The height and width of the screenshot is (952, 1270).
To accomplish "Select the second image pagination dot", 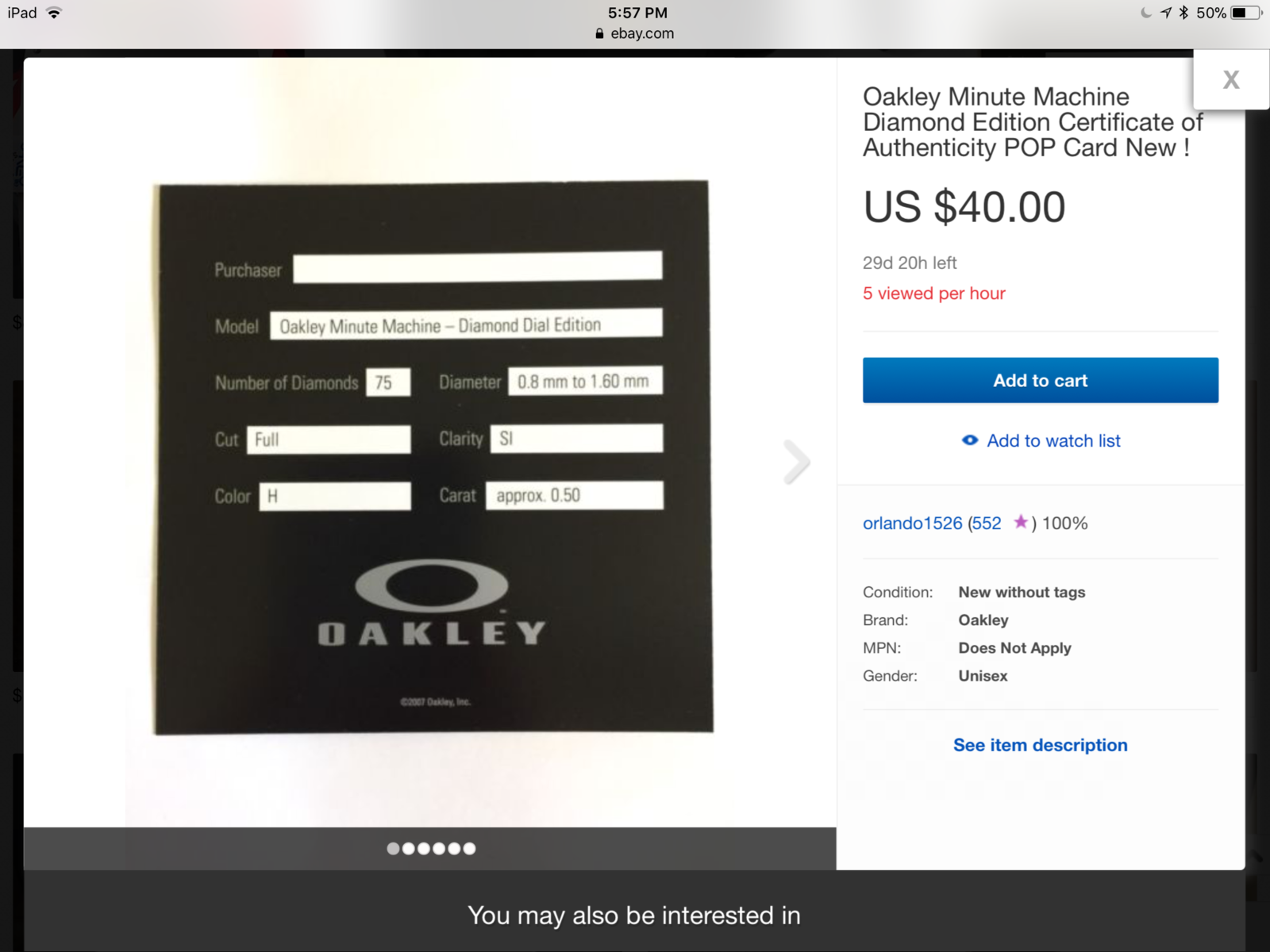I will pyautogui.click(x=408, y=848).
